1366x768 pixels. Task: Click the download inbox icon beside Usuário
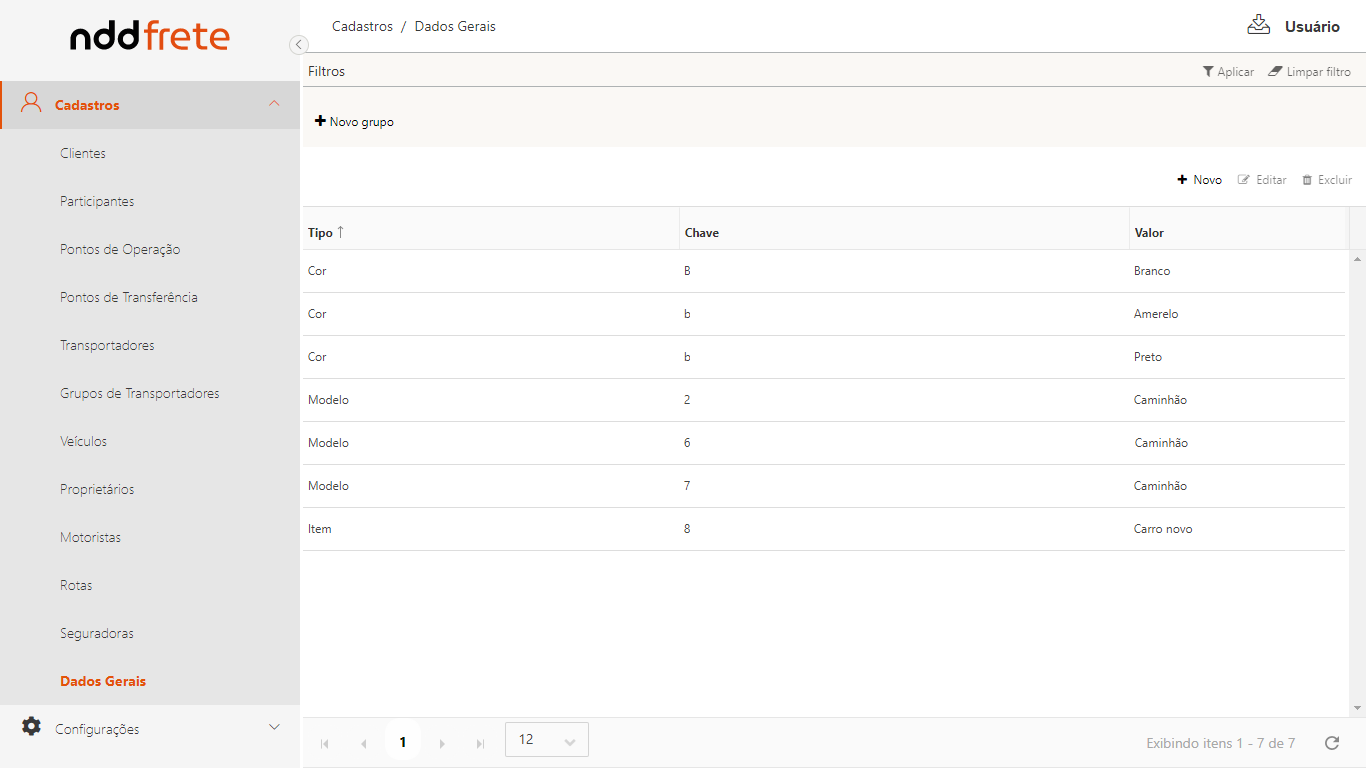coord(1258,26)
